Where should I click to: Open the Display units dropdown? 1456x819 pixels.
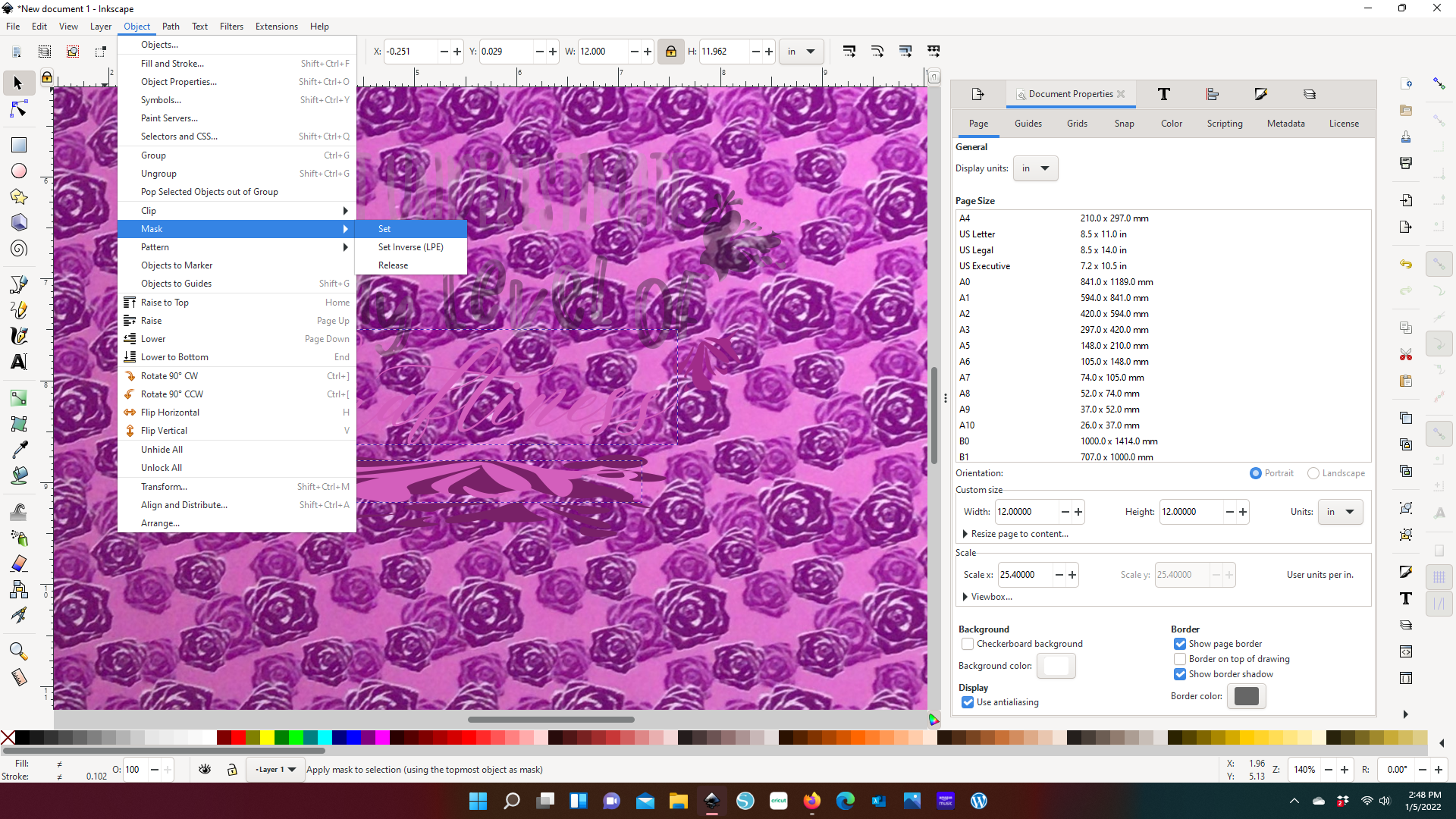1035,168
